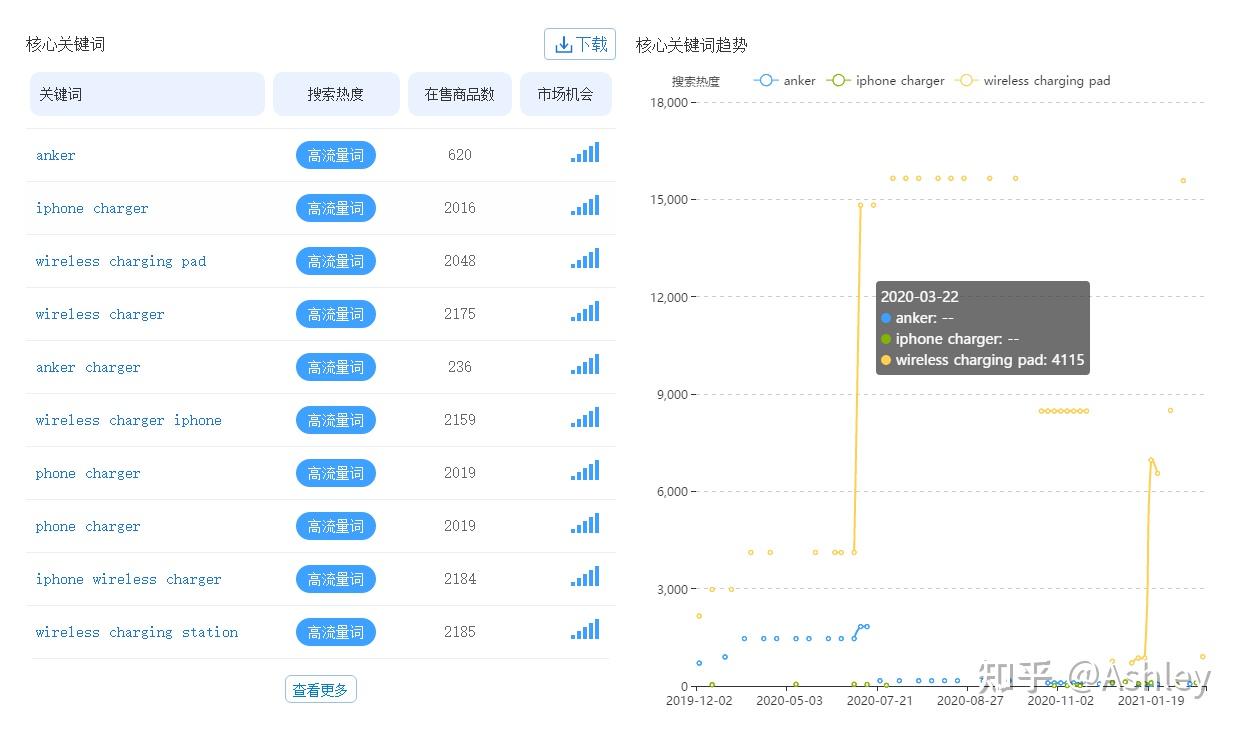
Task: Open the anker charger keyword link
Action: [x=88, y=367]
